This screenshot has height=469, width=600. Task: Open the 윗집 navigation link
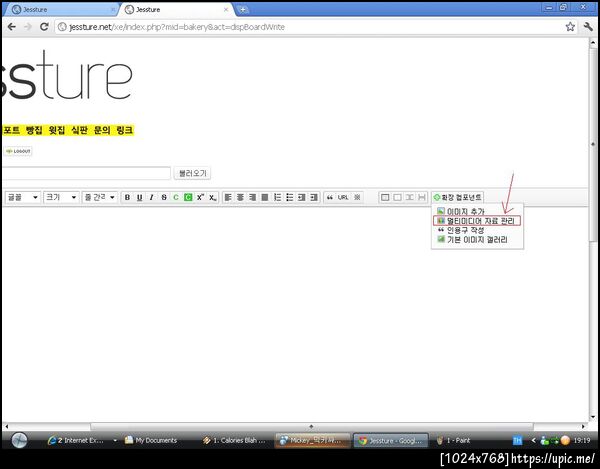pyautogui.click(x=57, y=130)
